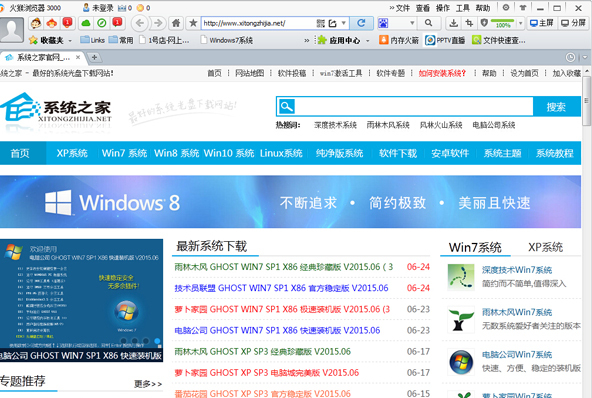Image resolution: width=592 pixels, height=398 pixels.
Task: Select the active blue carousel dot
Action: tap(157, 341)
